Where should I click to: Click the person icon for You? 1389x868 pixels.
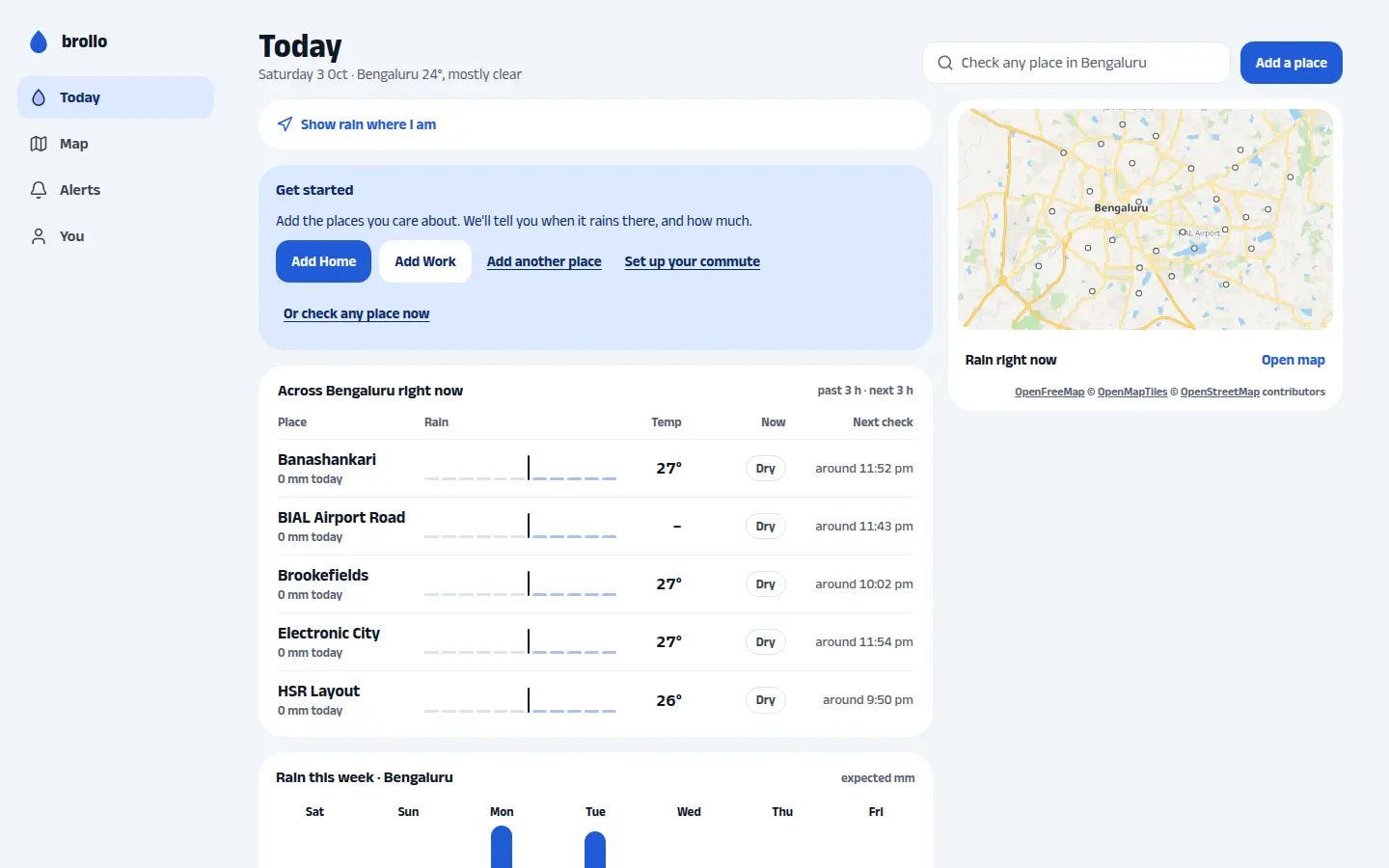[39, 236]
